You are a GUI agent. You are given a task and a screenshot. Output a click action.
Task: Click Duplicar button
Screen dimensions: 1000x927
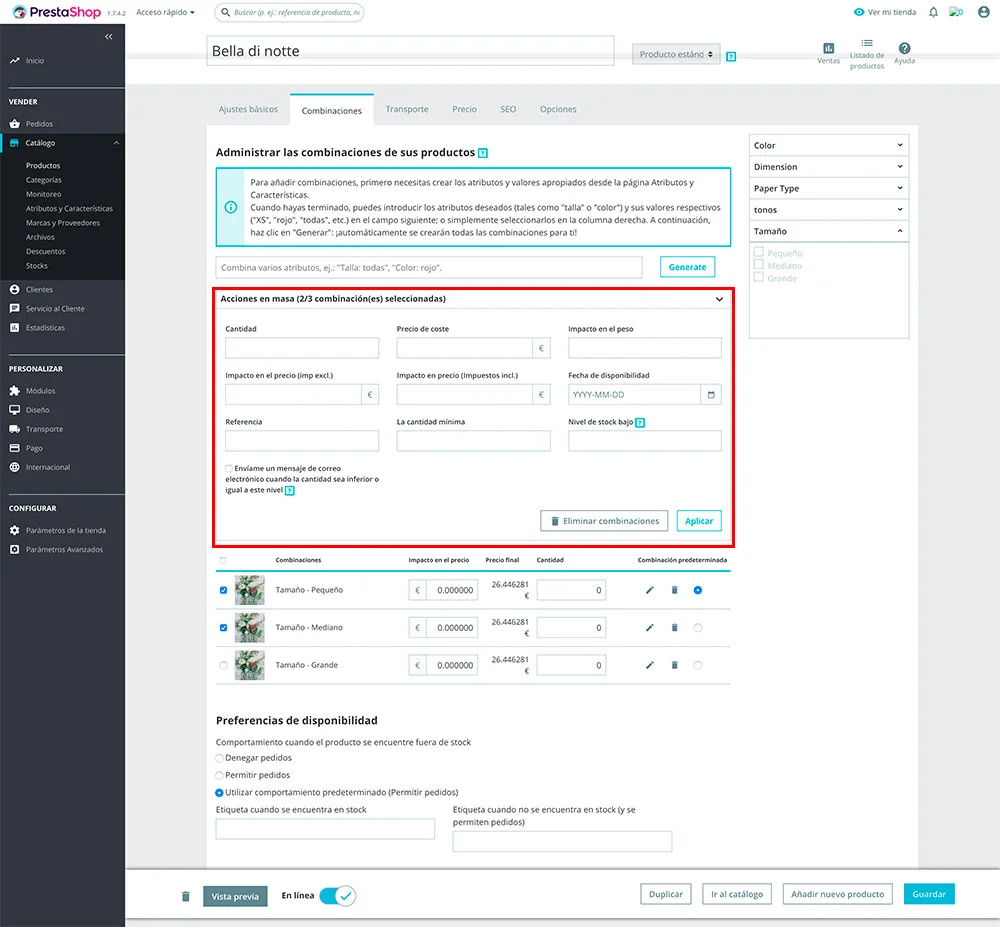[x=666, y=894]
